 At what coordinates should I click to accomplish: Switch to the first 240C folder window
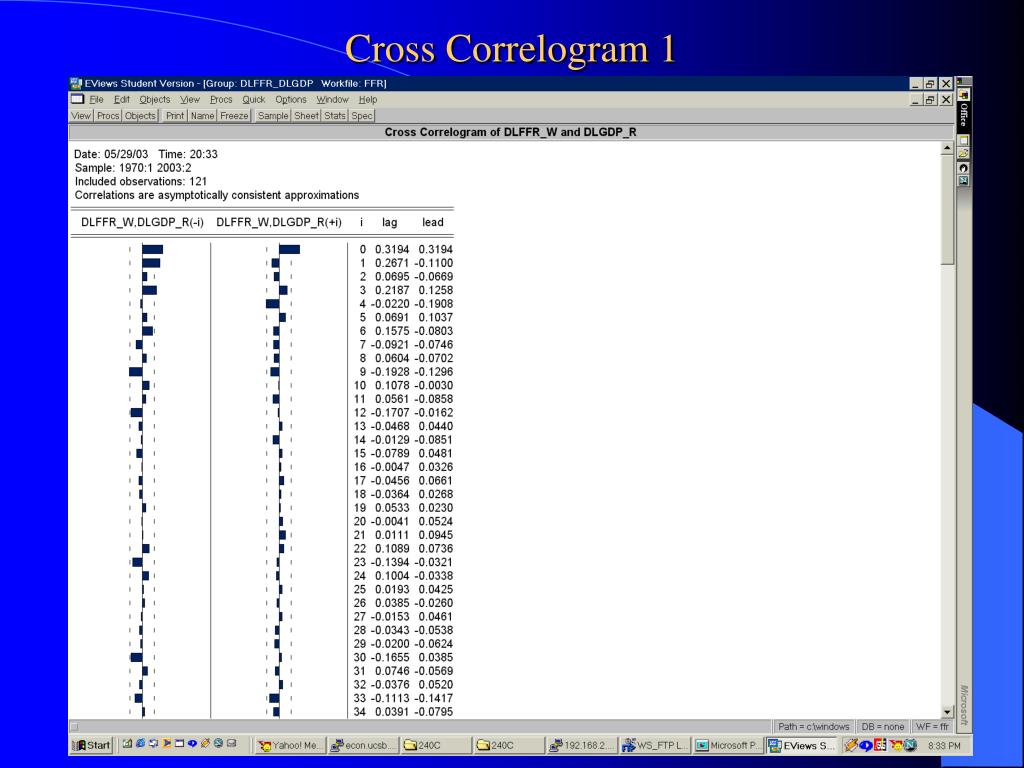(x=435, y=745)
